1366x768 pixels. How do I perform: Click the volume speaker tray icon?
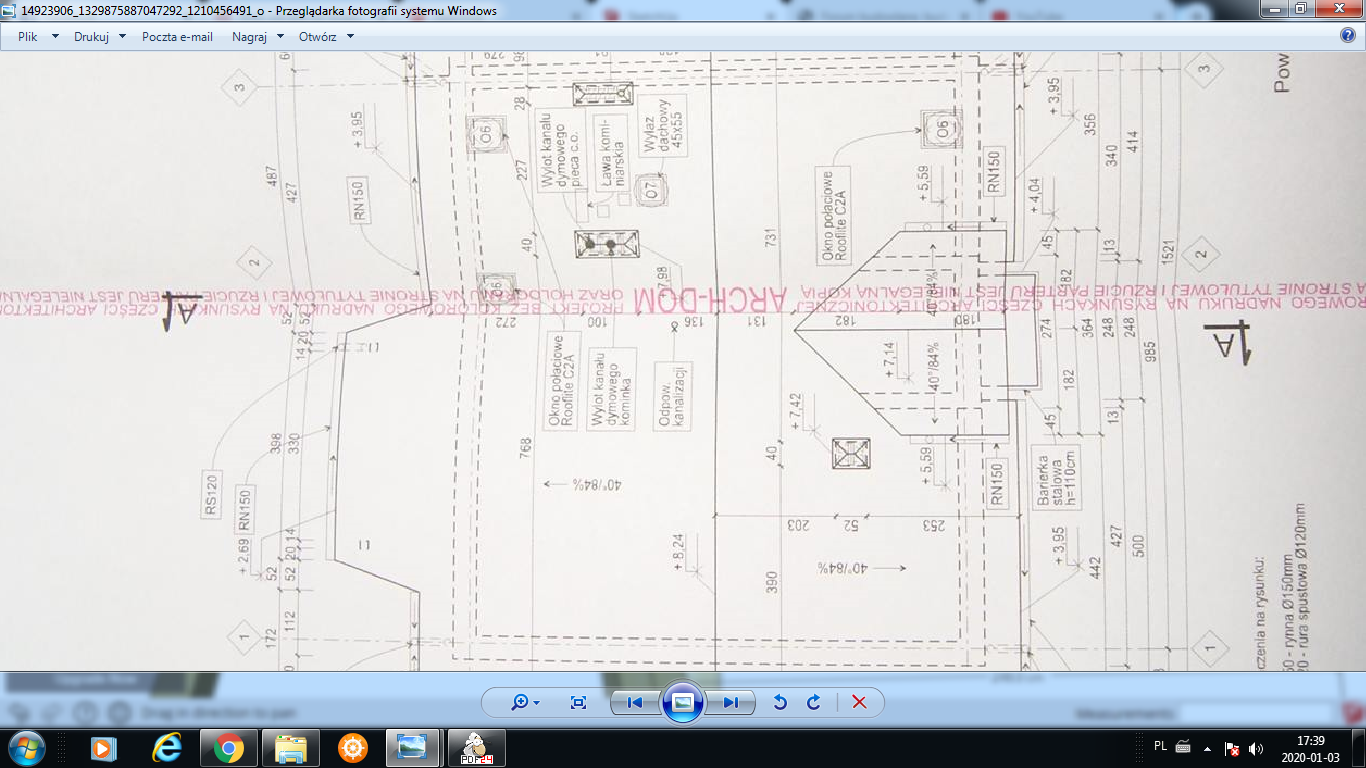pyautogui.click(x=1256, y=748)
